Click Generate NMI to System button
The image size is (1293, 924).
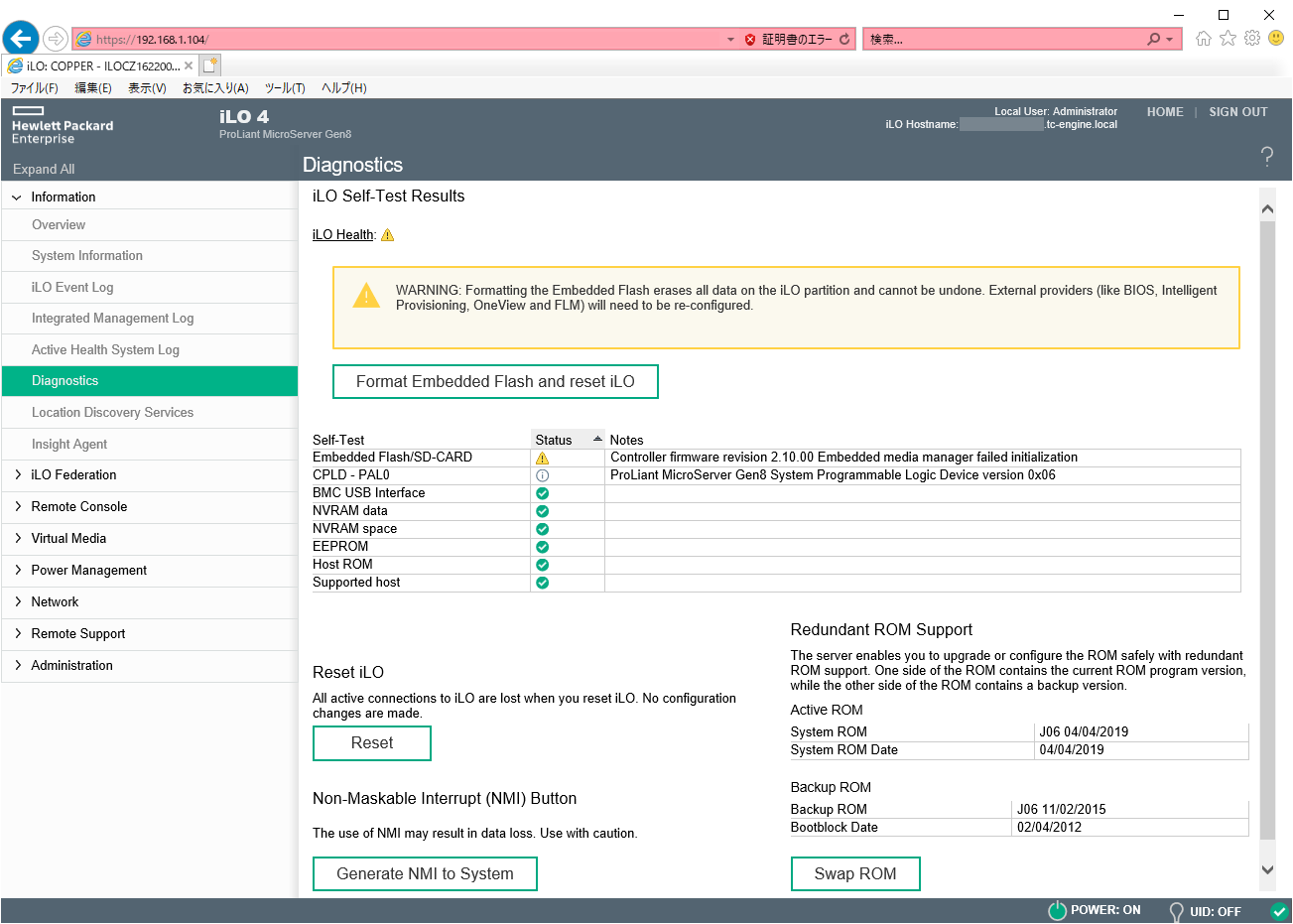[x=425, y=874]
